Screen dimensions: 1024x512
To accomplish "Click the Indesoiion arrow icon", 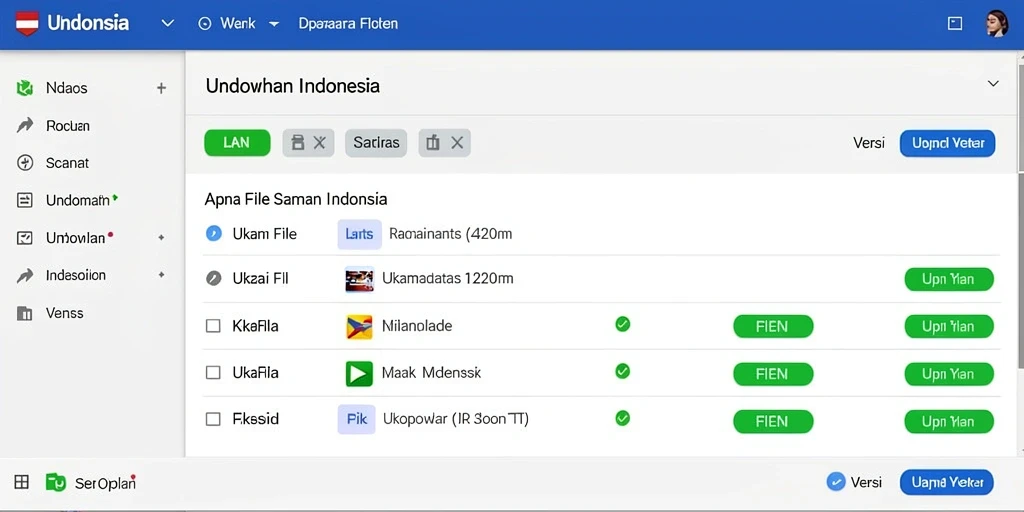I will 25,276.
